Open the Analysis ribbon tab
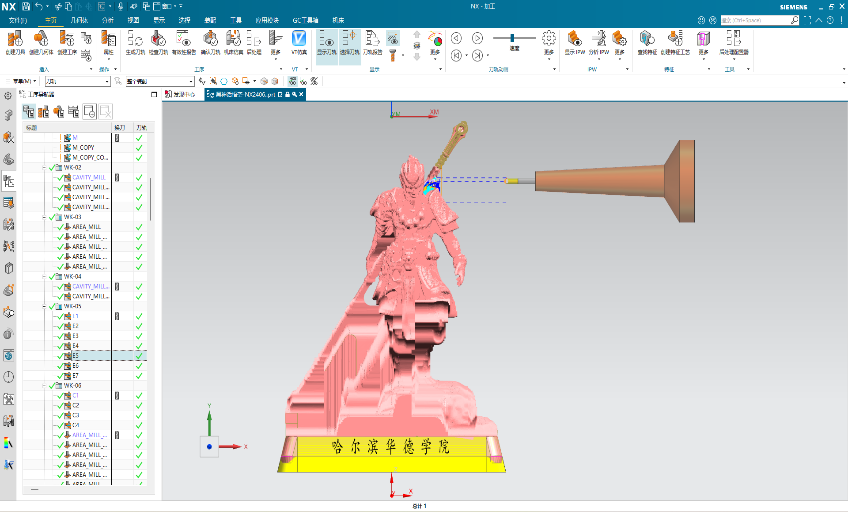This screenshot has width=848, height=512. (x=109, y=19)
